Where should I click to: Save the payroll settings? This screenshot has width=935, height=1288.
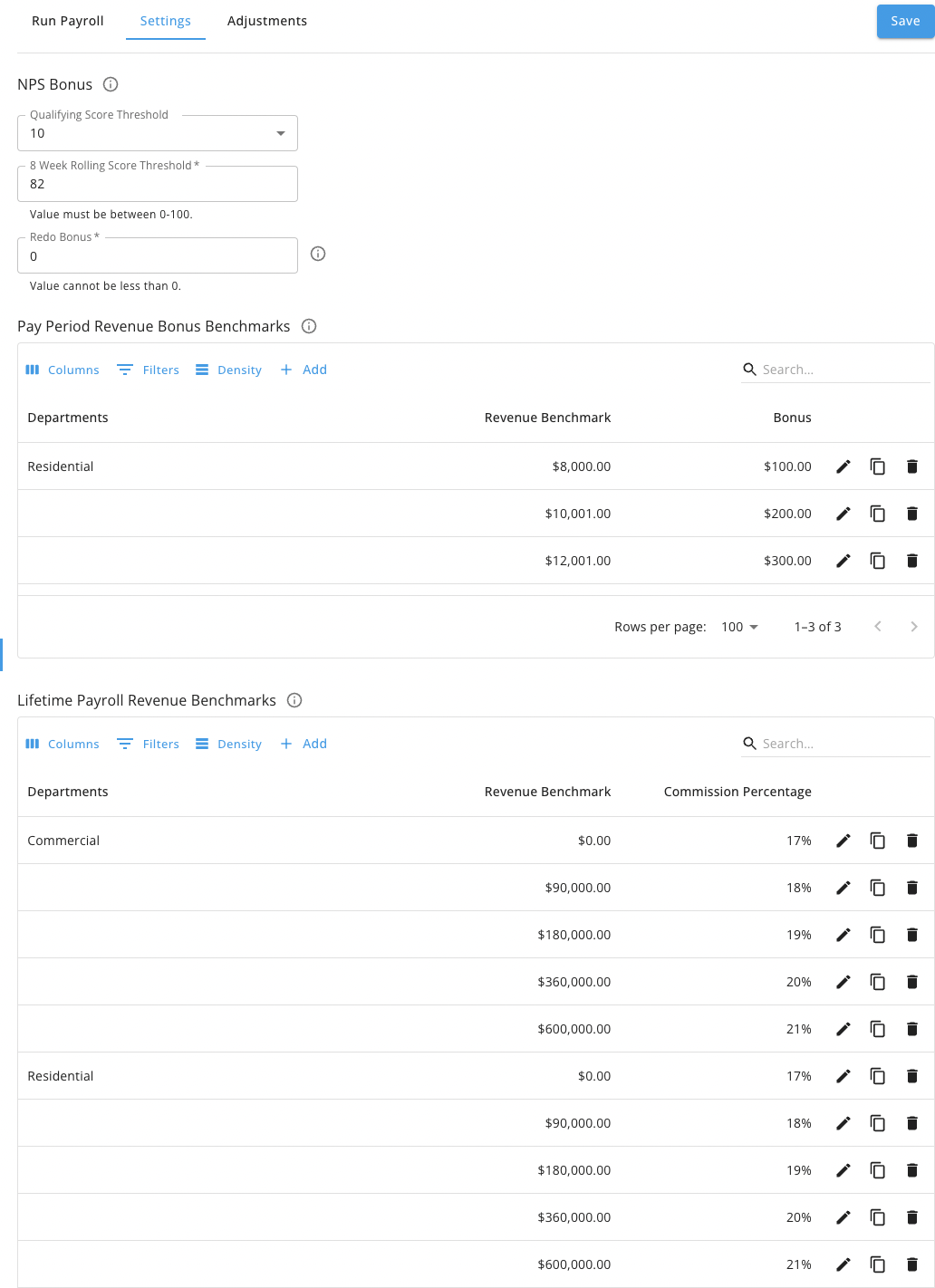coord(905,21)
